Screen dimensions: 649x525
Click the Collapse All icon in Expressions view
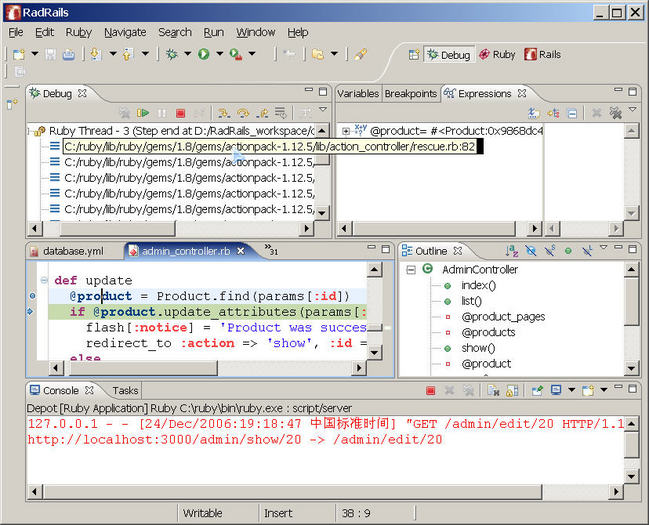click(572, 113)
